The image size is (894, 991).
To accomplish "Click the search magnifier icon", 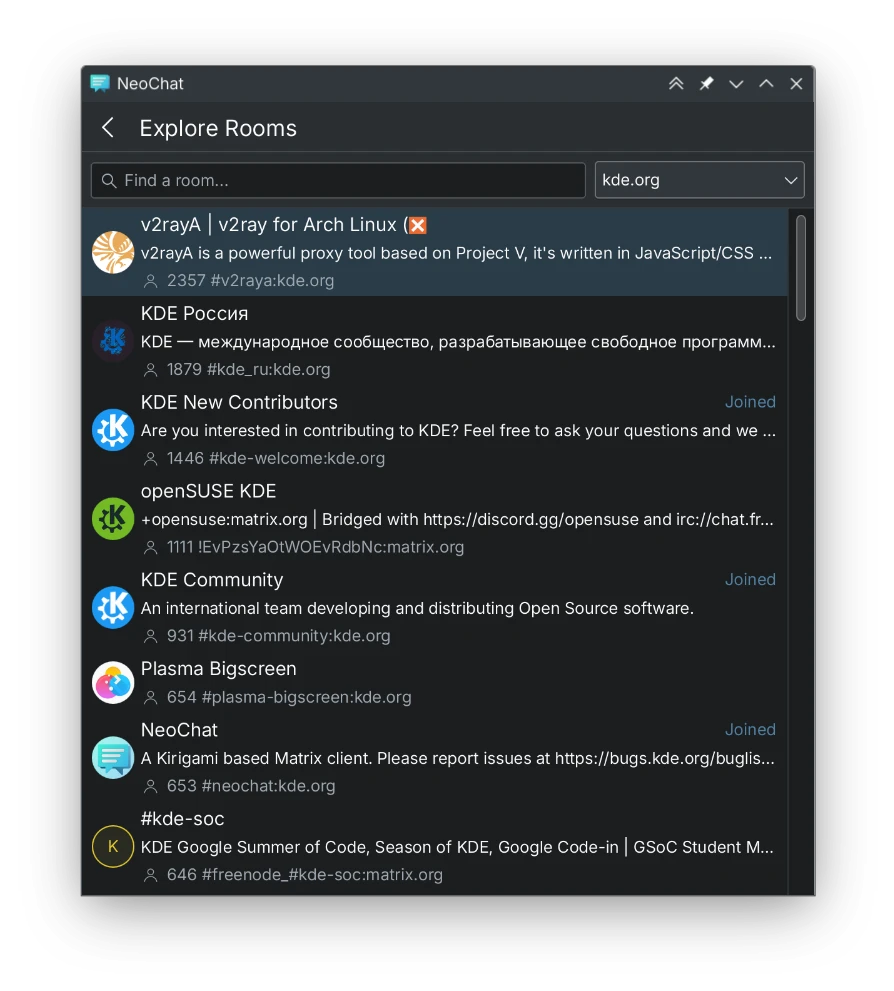I will click(x=109, y=181).
